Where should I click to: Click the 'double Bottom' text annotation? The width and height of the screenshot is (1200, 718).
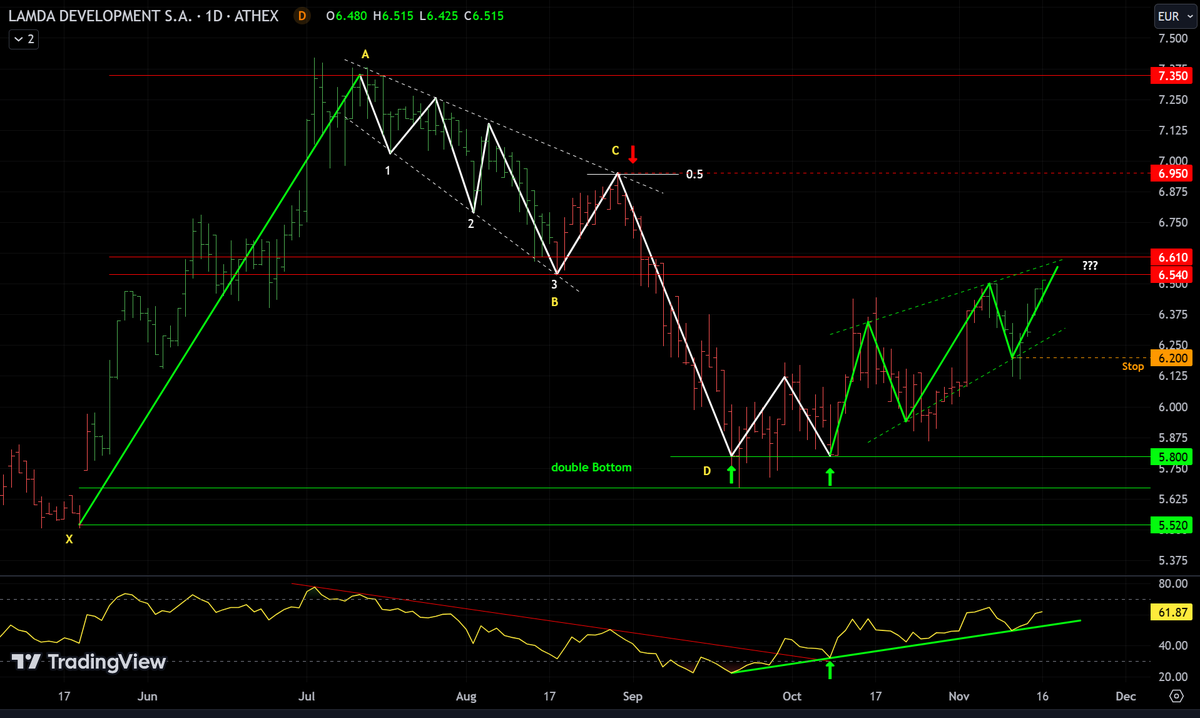(x=590, y=467)
